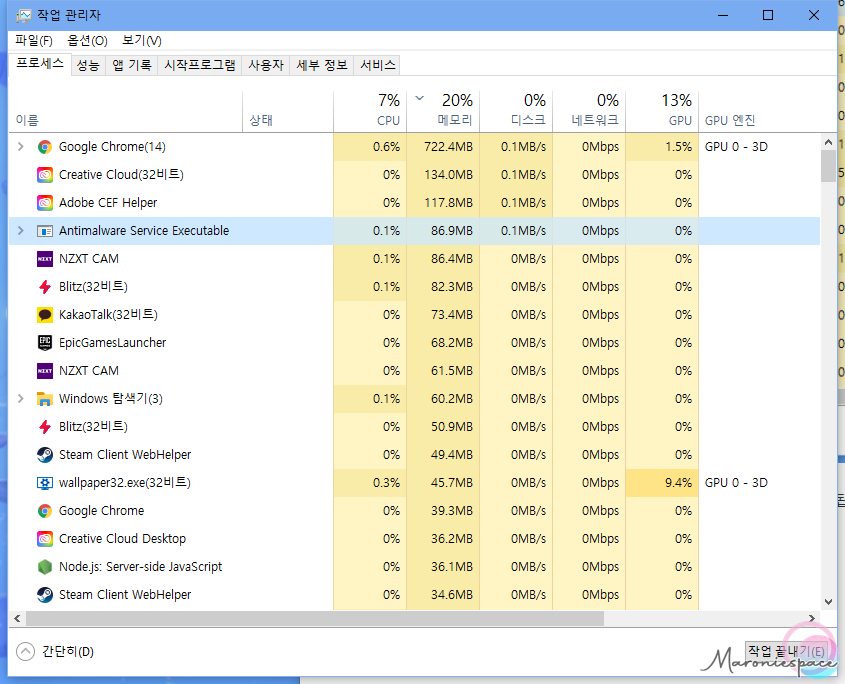Click the 9.4% GPU value for wallpaper32.exe

[x=678, y=483]
